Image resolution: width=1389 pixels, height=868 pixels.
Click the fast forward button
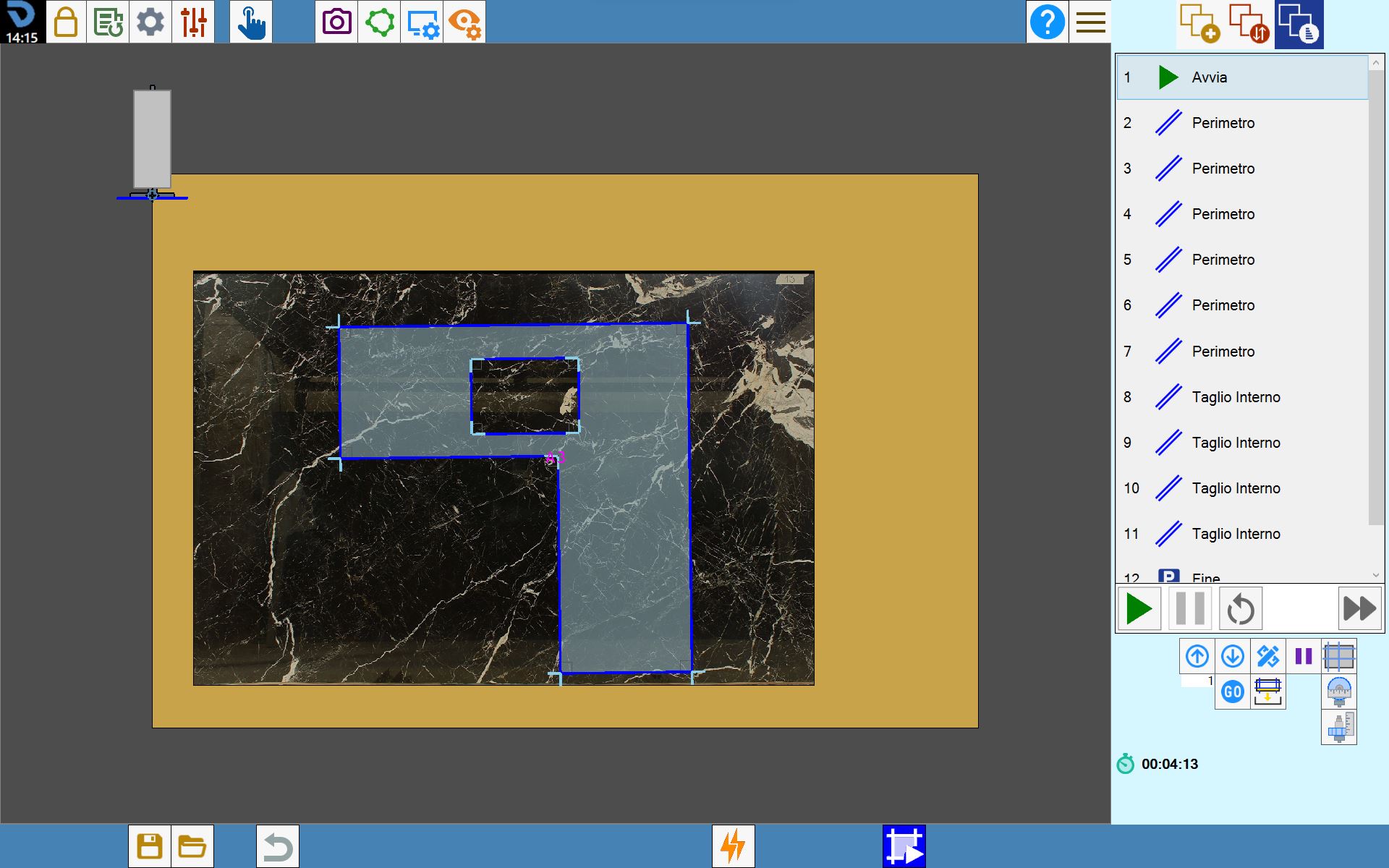[x=1359, y=608]
